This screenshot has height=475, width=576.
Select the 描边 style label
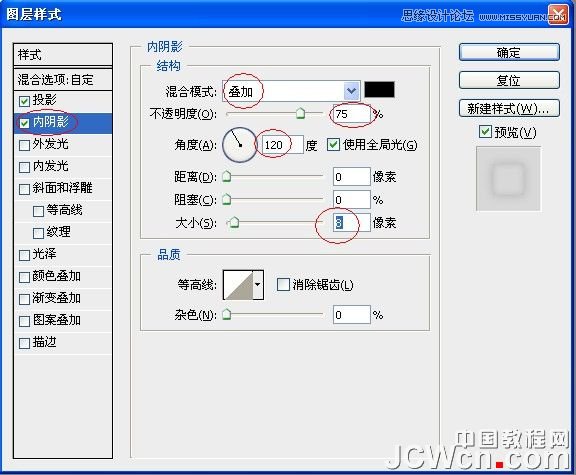coord(44,342)
